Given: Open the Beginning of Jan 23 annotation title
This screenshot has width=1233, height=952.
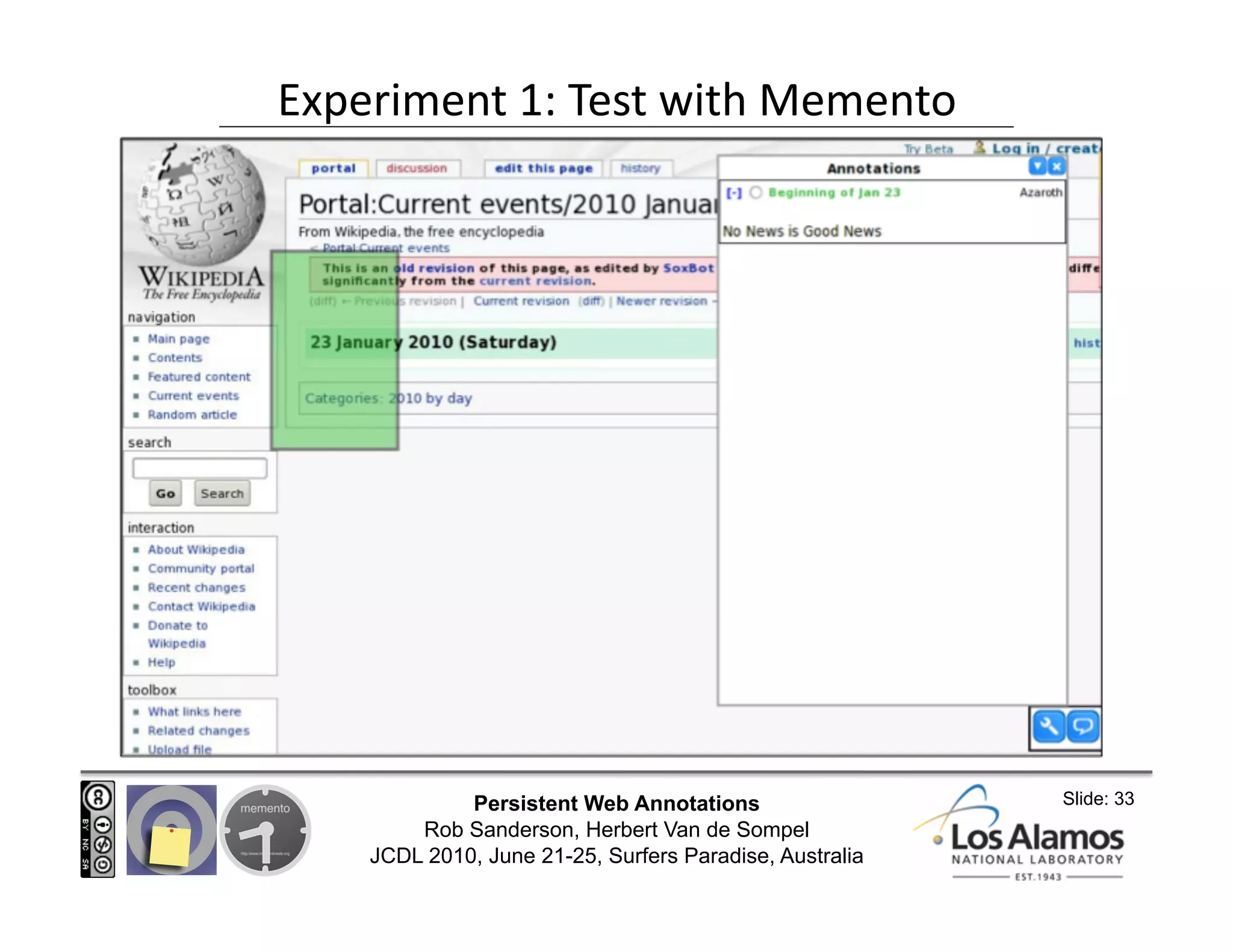Looking at the screenshot, I should coord(834,193).
